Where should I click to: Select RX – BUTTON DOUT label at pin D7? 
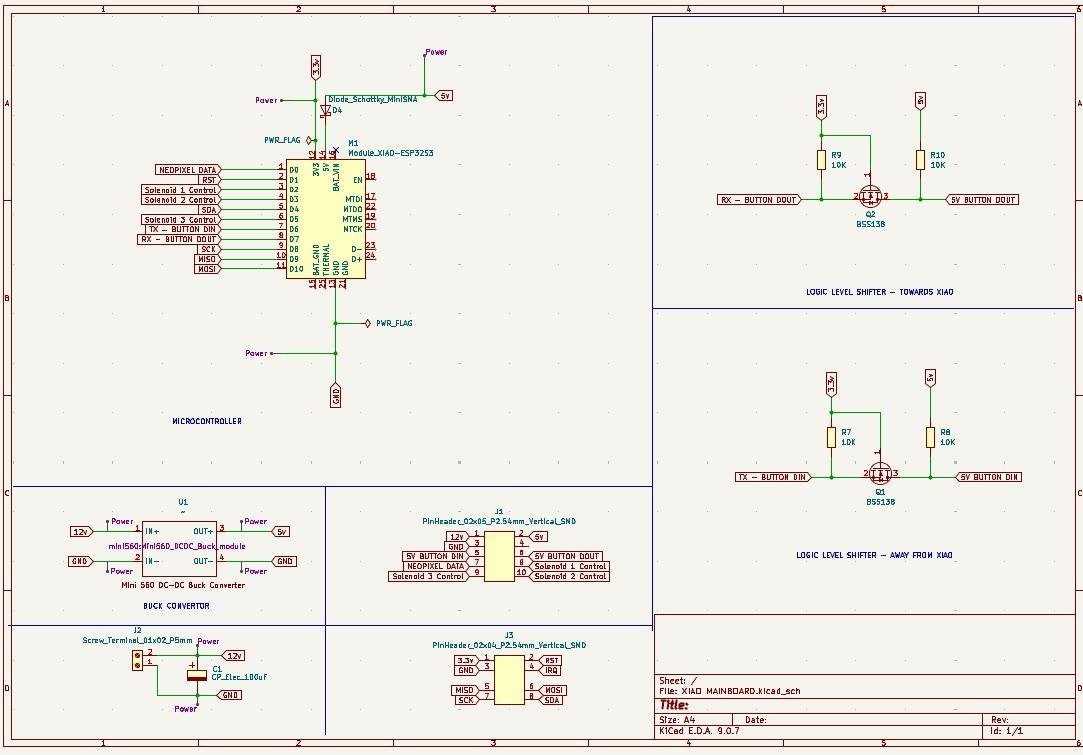[179, 239]
